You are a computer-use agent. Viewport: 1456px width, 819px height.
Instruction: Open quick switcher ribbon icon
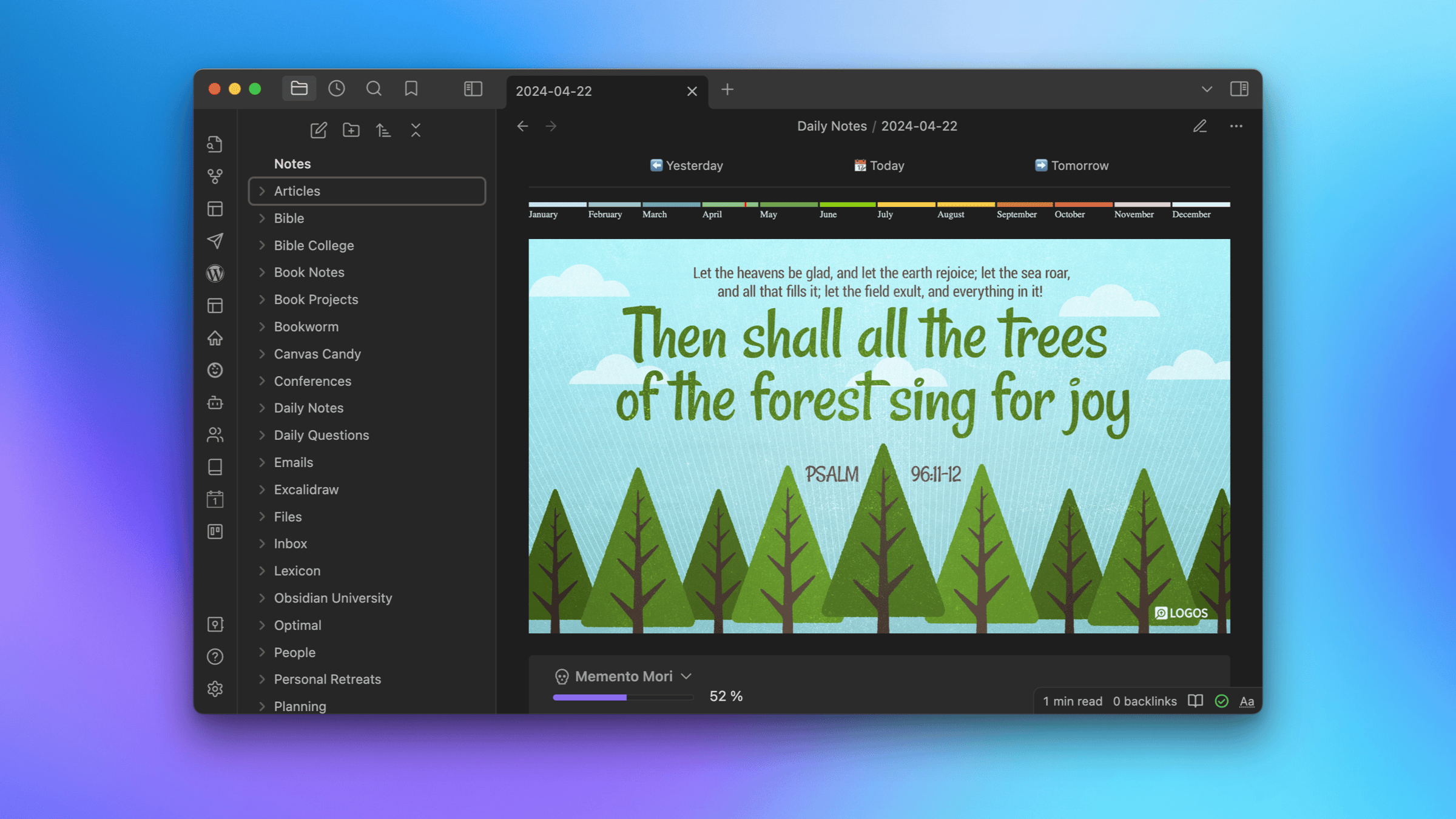215,144
